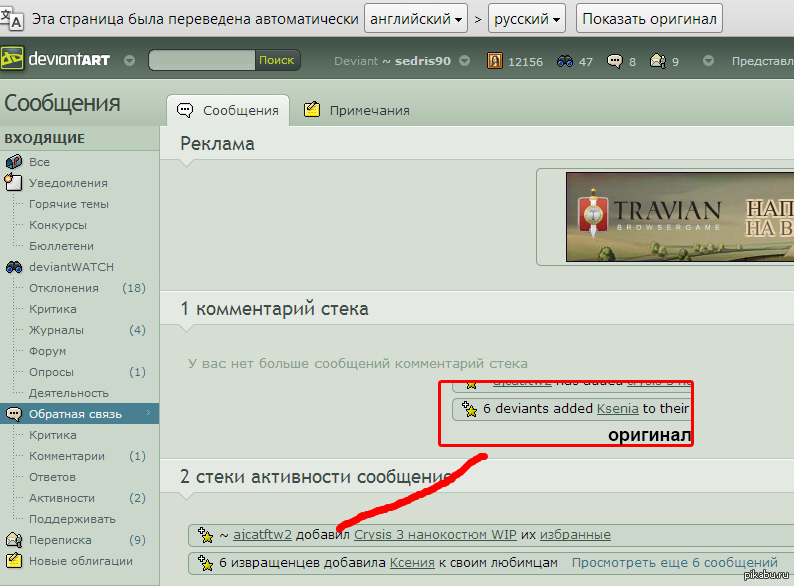This screenshot has height=586, width=794.
Task: Select Обратная связь in the sidebar
Action: click(x=75, y=414)
